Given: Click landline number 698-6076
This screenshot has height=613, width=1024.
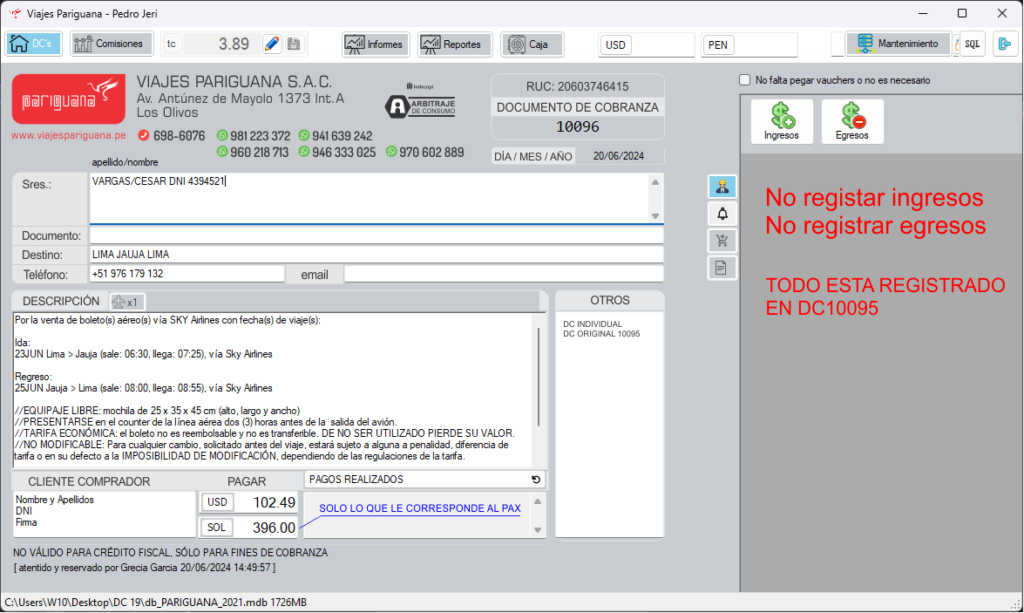Looking at the screenshot, I should click(179, 136).
